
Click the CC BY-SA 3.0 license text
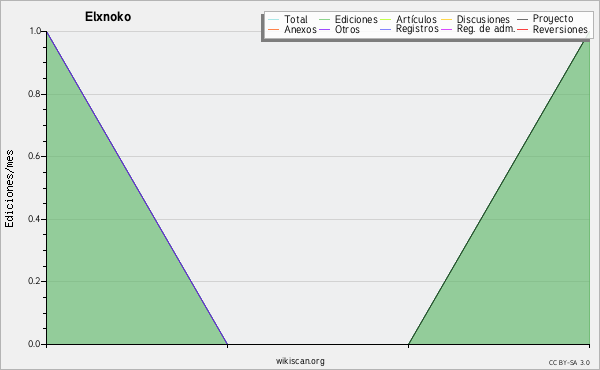tap(569, 362)
